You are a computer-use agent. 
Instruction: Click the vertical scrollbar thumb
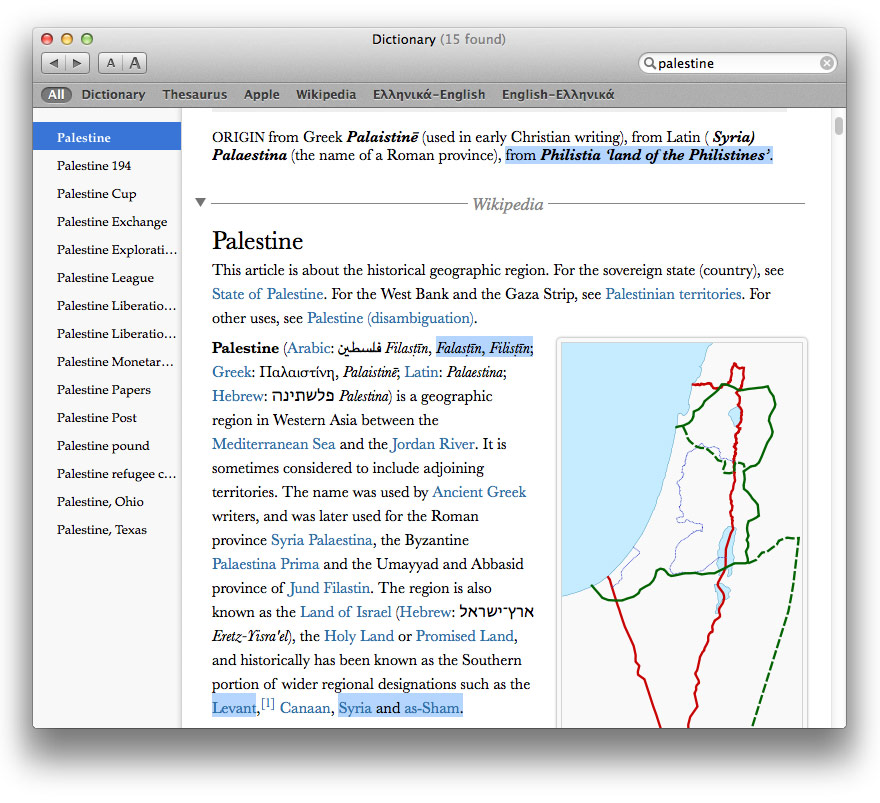click(x=838, y=126)
